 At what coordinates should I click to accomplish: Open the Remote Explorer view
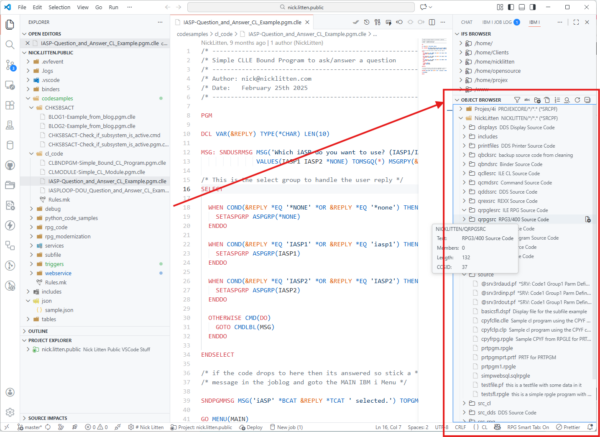point(10,85)
